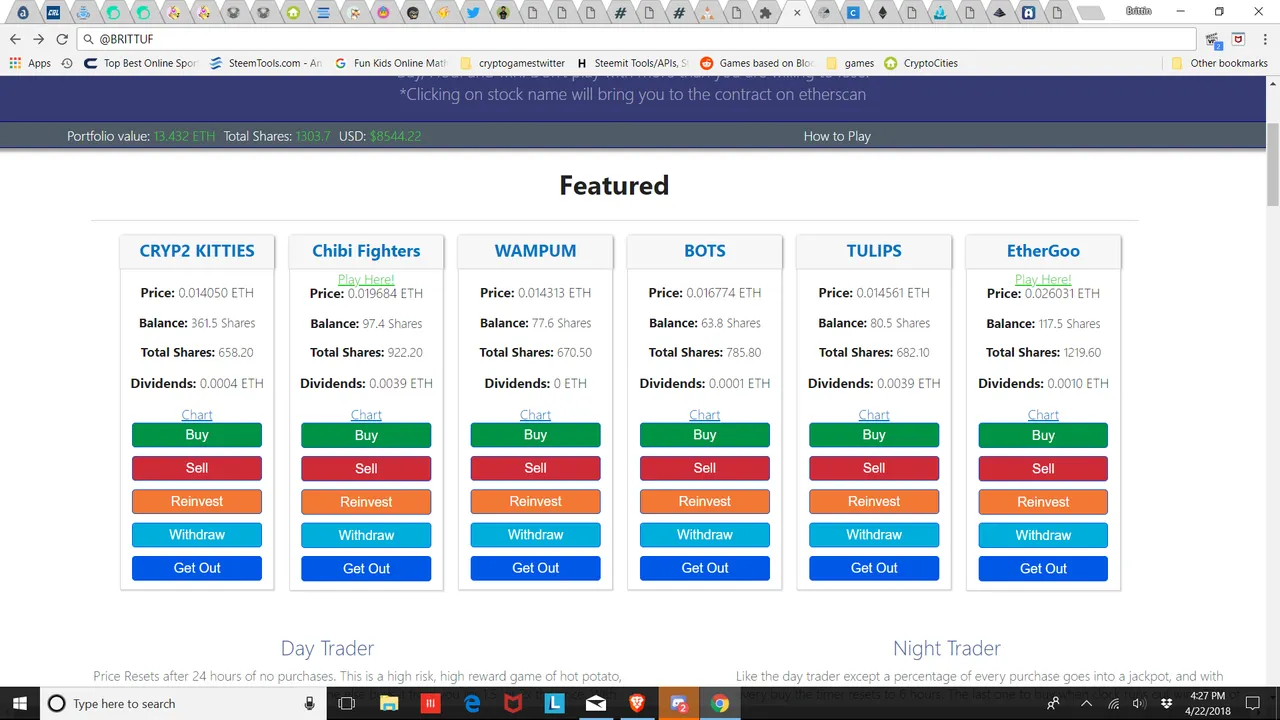1280x720 pixels.
Task: Open the BOTS contract link
Action: pyautogui.click(x=705, y=251)
